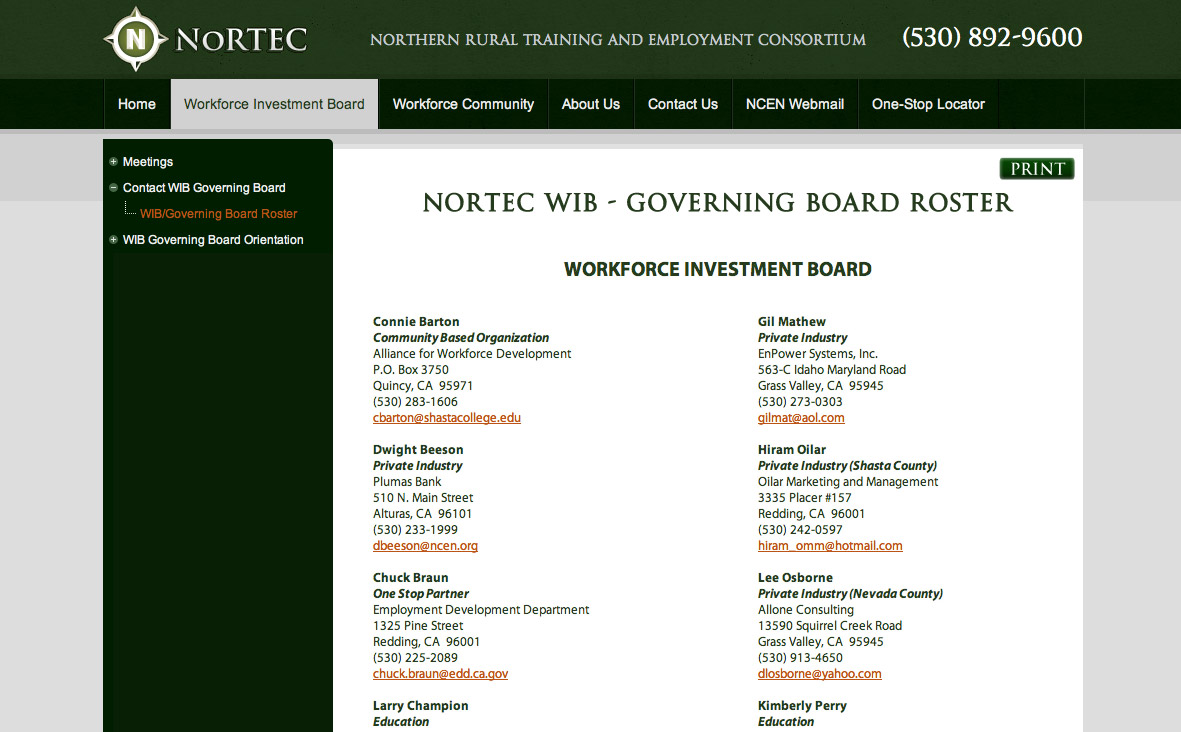
Task: Select WIB Governing Board Orientation item
Action: [213, 239]
